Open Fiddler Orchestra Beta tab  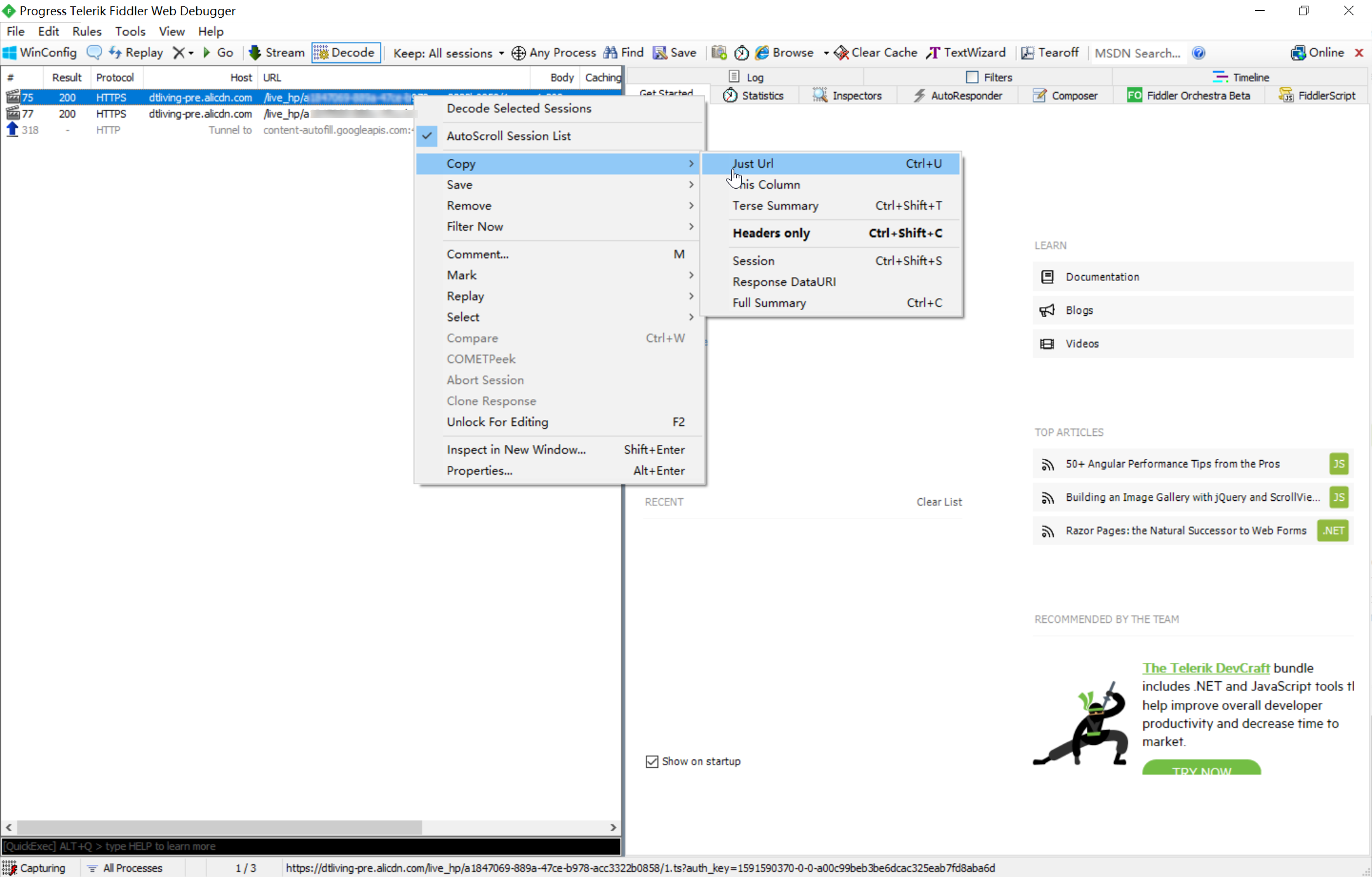pos(1188,95)
